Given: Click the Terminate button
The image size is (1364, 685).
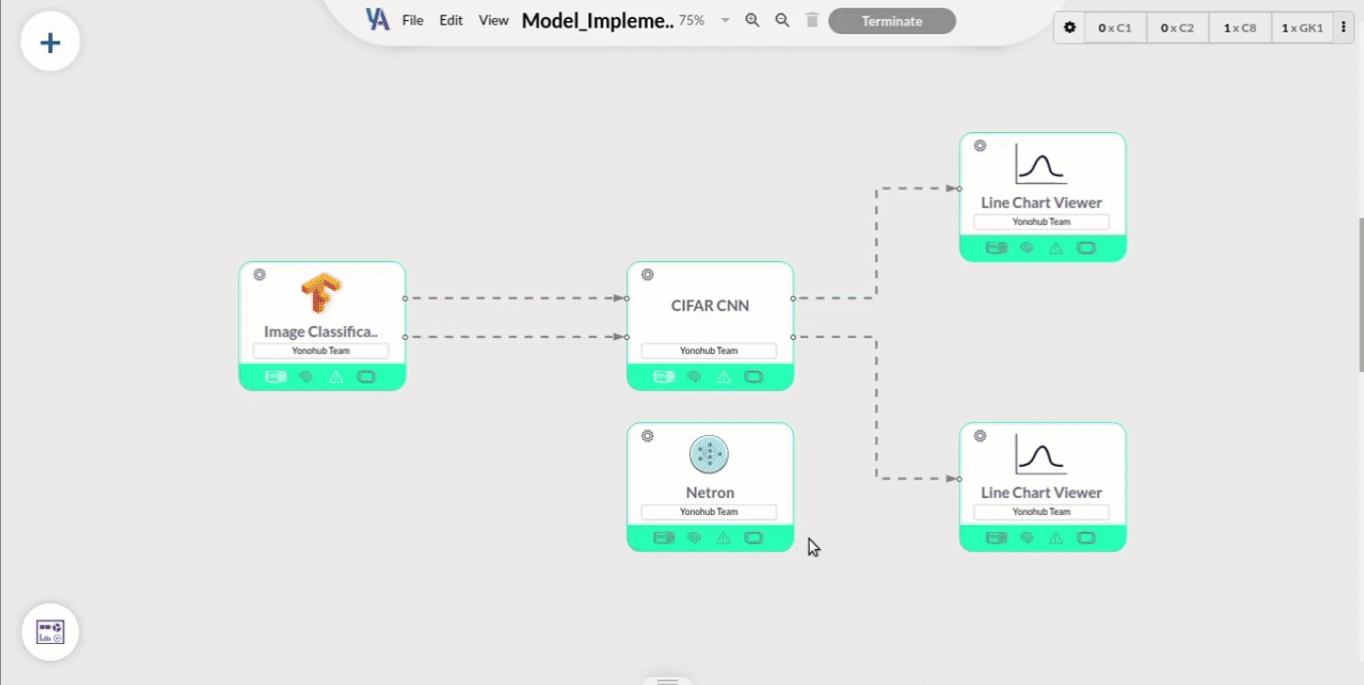Looking at the screenshot, I should point(892,21).
